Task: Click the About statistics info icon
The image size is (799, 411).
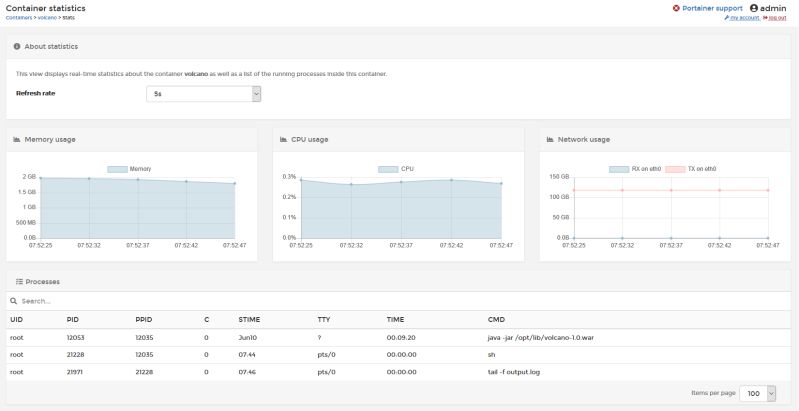Action: tap(17, 46)
